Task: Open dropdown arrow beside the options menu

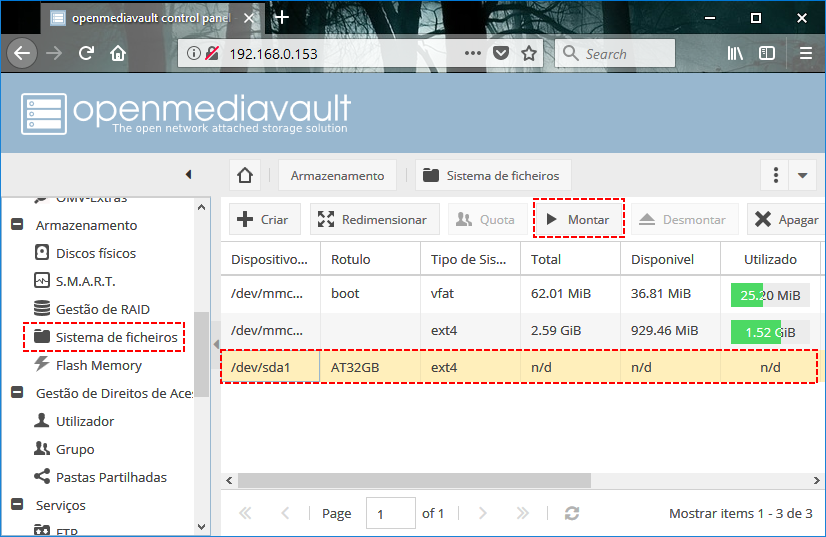Action: (803, 175)
